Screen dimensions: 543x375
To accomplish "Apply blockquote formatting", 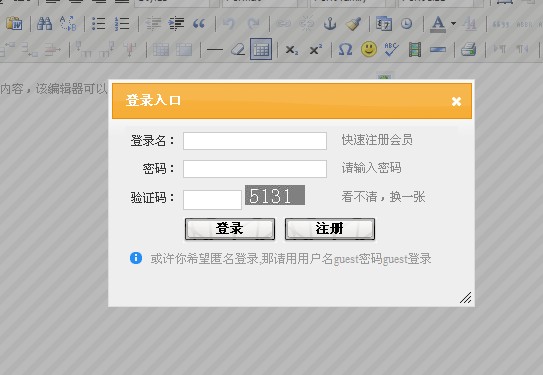I will [x=199, y=24].
